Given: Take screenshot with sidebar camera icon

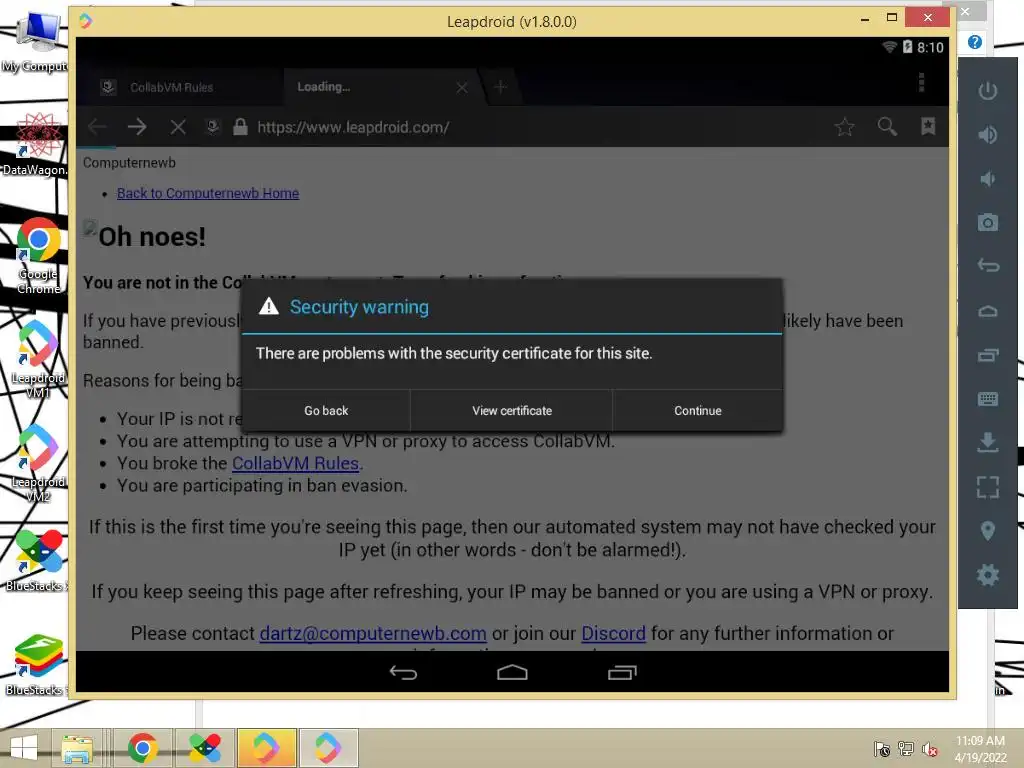Looking at the screenshot, I should click(x=987, y=222).
